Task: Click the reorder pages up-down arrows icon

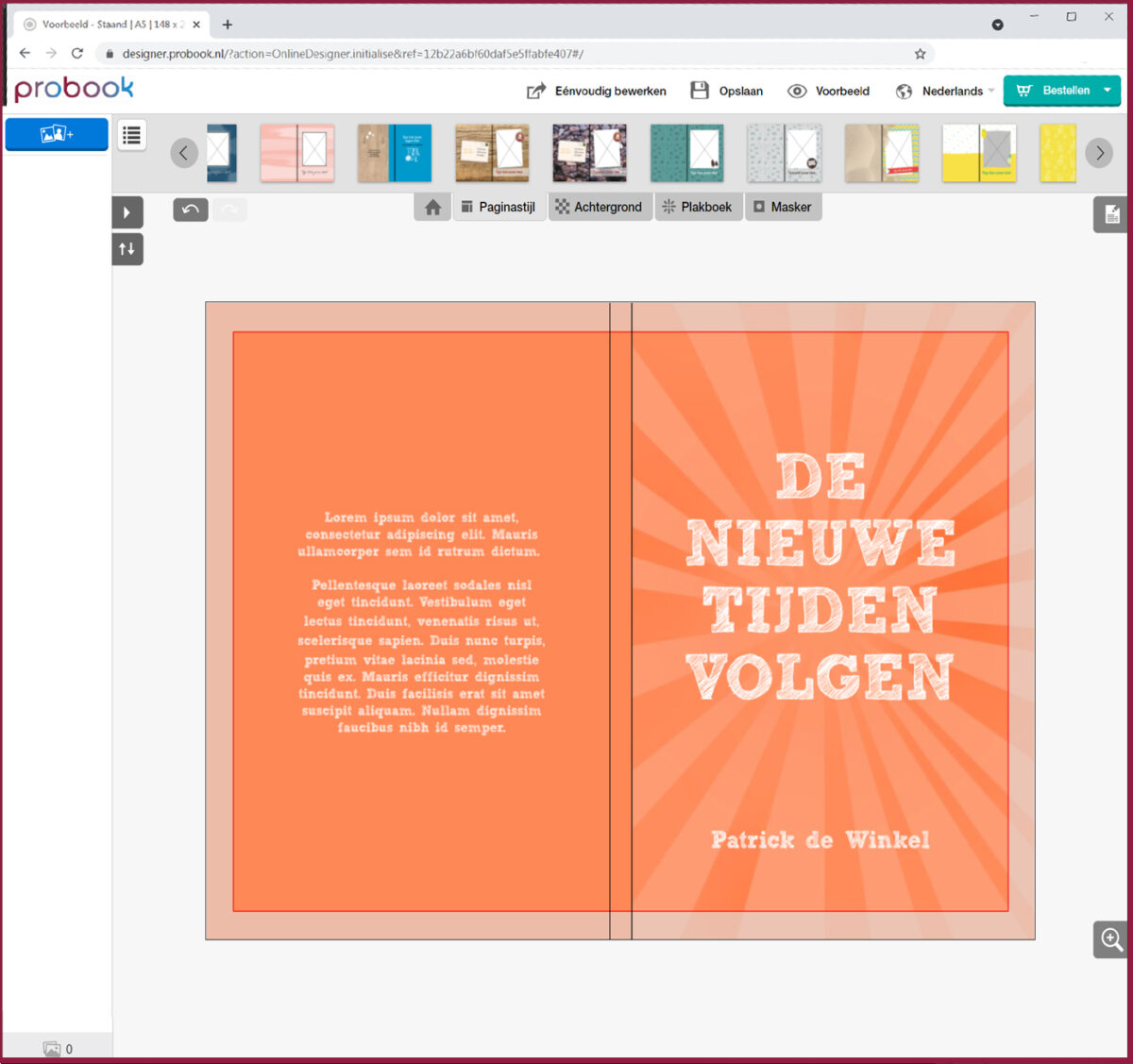Action: 127,248
